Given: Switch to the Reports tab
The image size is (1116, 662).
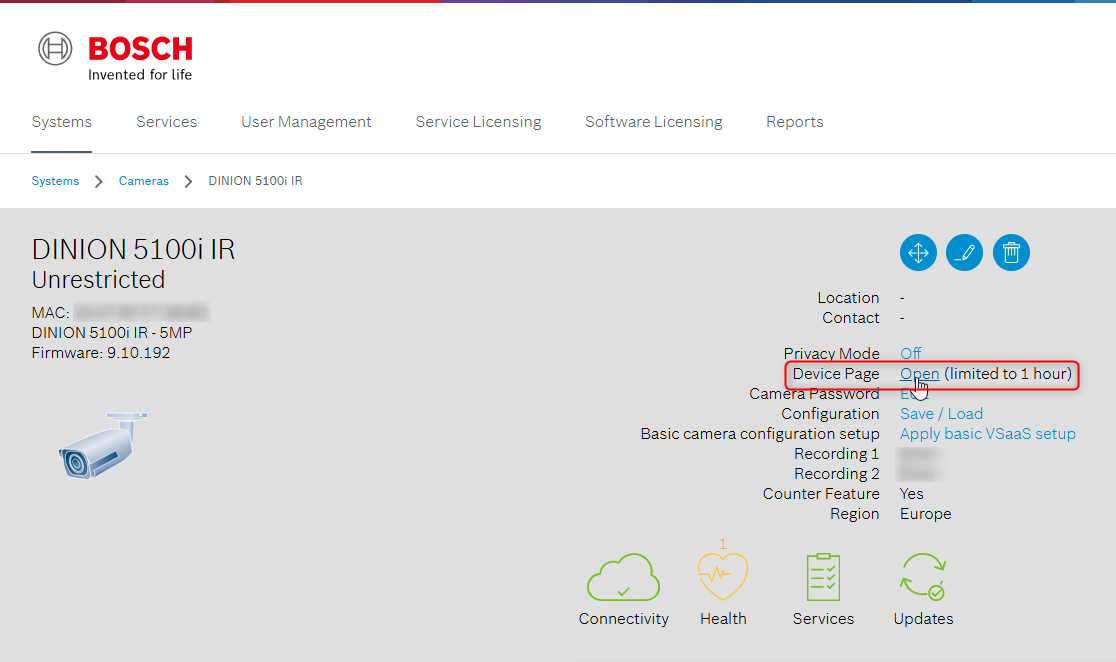Looking at the screenshot, I should [x=794, y=122].
